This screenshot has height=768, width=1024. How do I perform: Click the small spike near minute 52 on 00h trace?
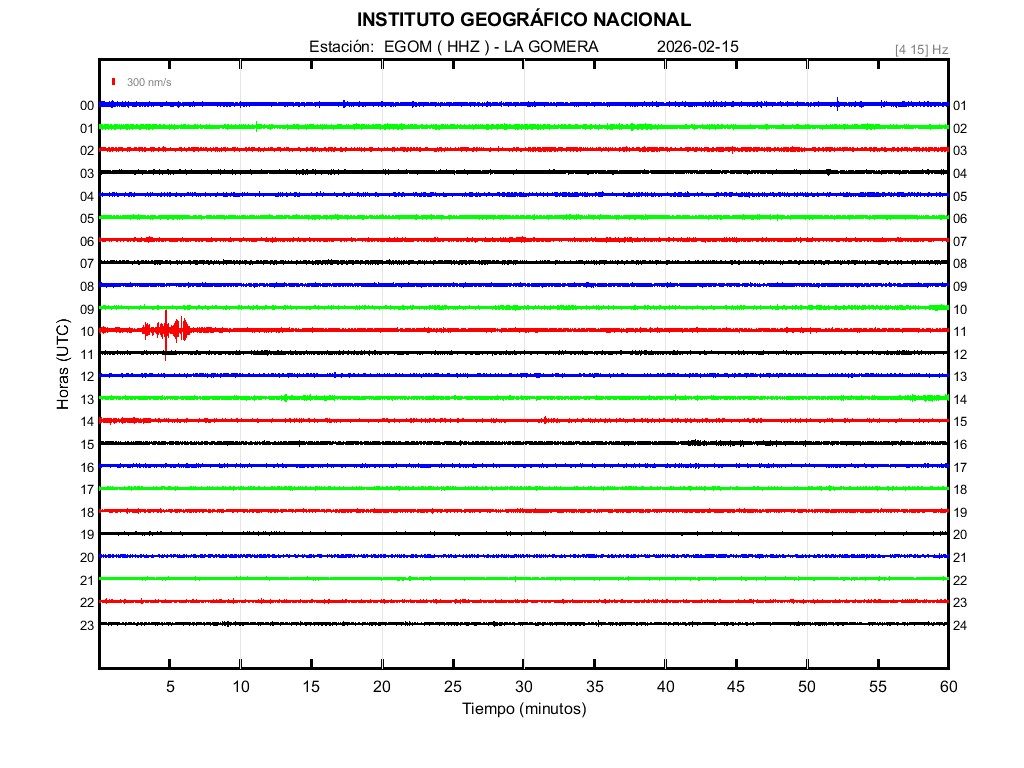pyautogui.click(x=837, y=102)
